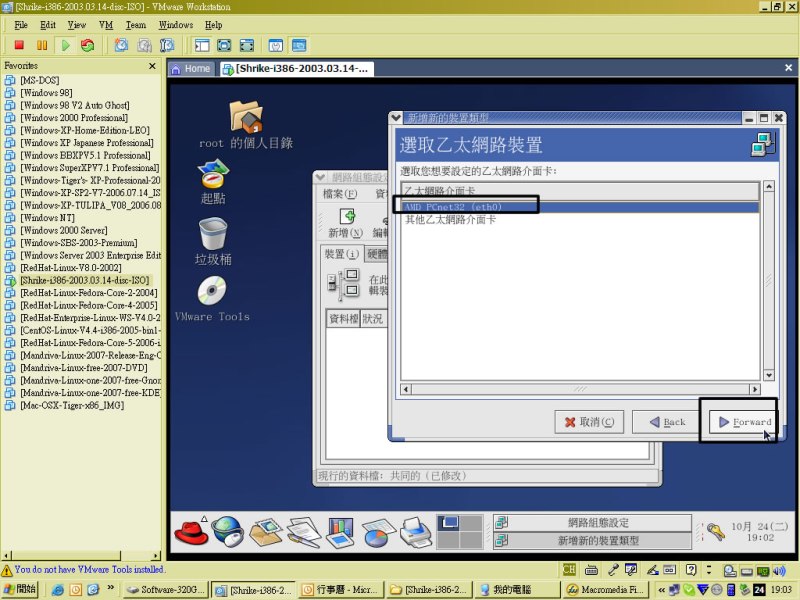Open the Trash can desktop icon
This screenshot has height=600, width=800.
click(x=213, y=234)
